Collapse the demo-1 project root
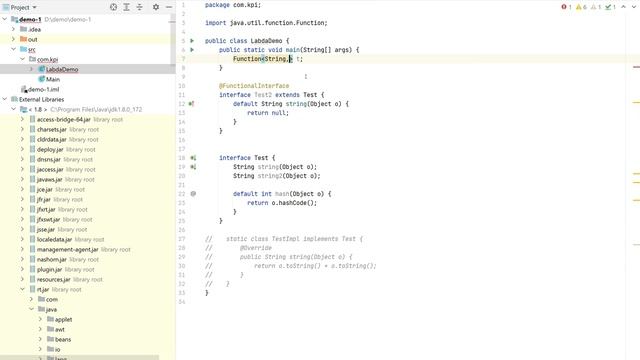640x360 pixels. pyautogui.click(x=5, y=19)
